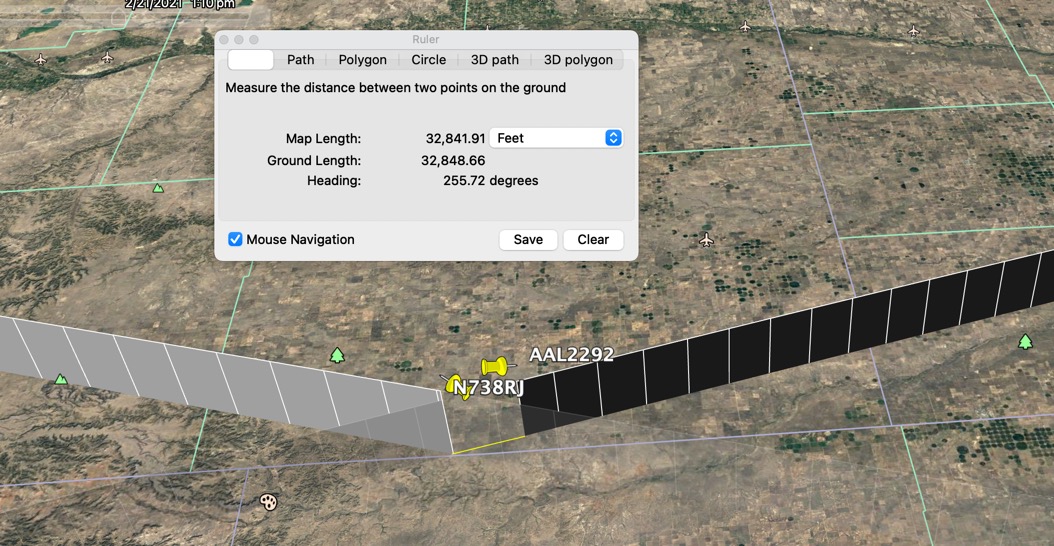Viewport: 1054px width, 546px height.
Task: Click the green triangle icon left of the Ruler dialog
Action: (158, 187)
